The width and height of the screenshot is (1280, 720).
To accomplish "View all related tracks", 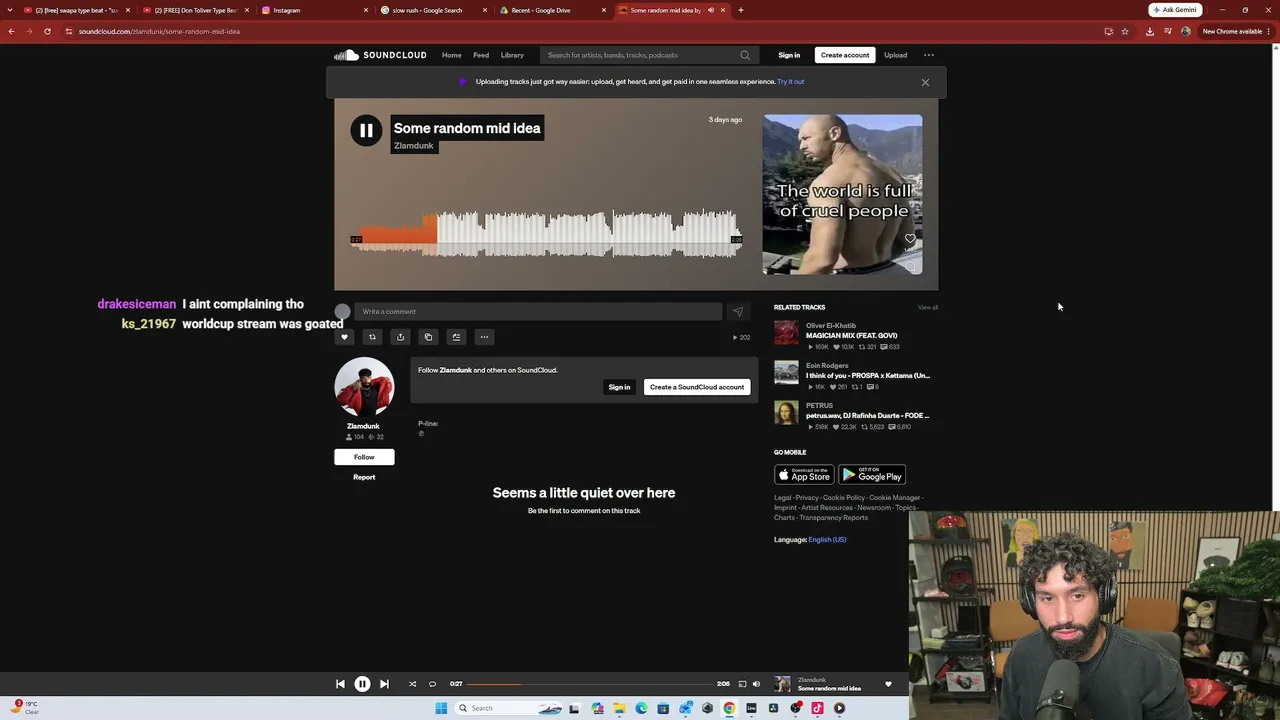I will pyautogui.click(x=928, y=307).
